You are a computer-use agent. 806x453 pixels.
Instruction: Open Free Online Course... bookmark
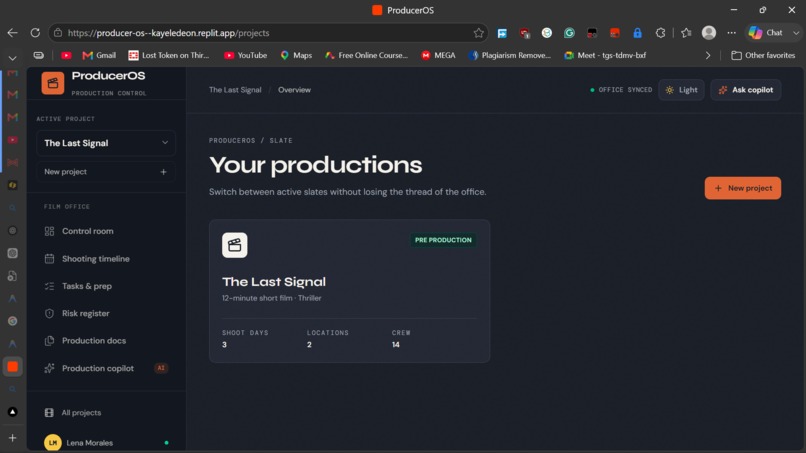pos(367,56)
